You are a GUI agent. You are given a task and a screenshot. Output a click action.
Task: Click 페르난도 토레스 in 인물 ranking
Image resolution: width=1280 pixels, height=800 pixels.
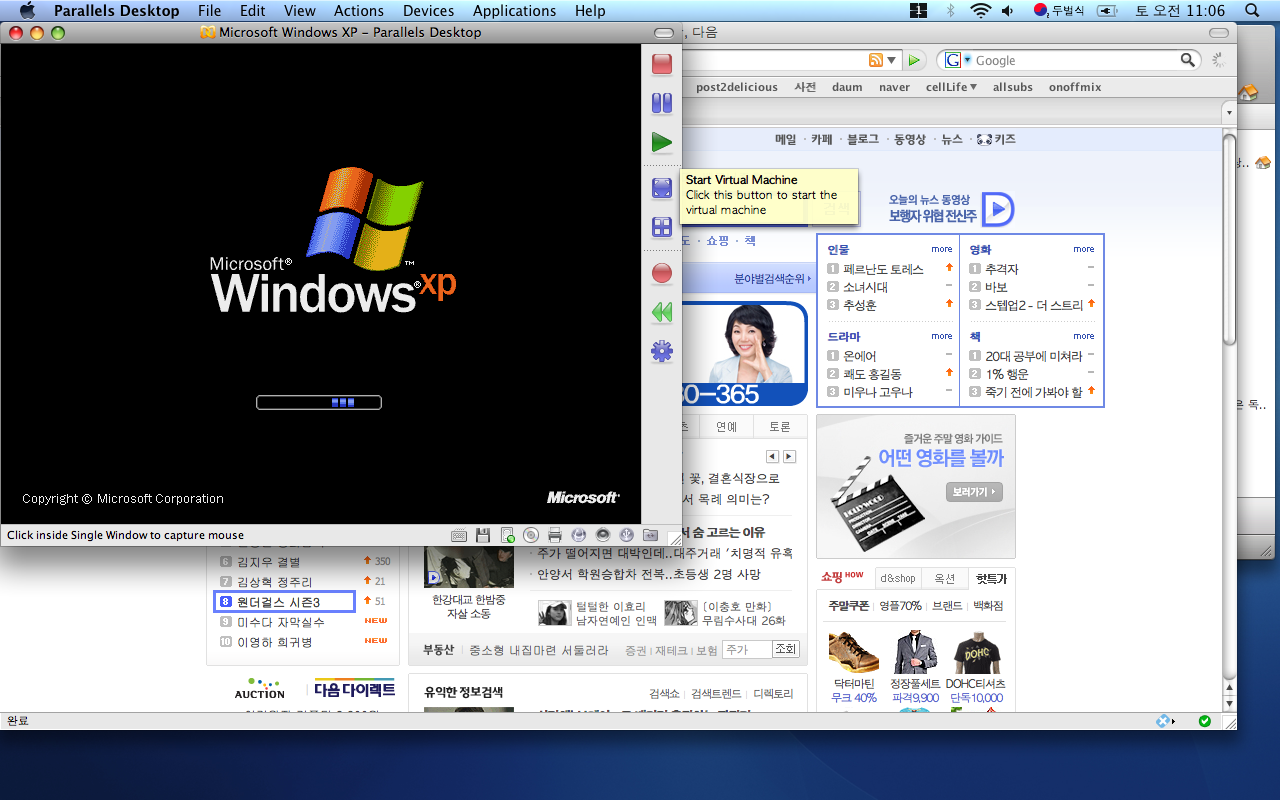click(x=883, y=269)
